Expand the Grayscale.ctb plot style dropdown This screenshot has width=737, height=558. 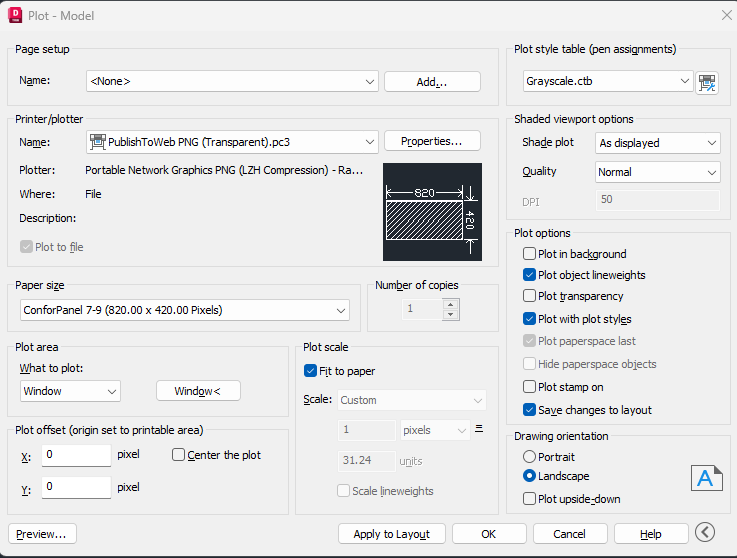tap(608, 81)
